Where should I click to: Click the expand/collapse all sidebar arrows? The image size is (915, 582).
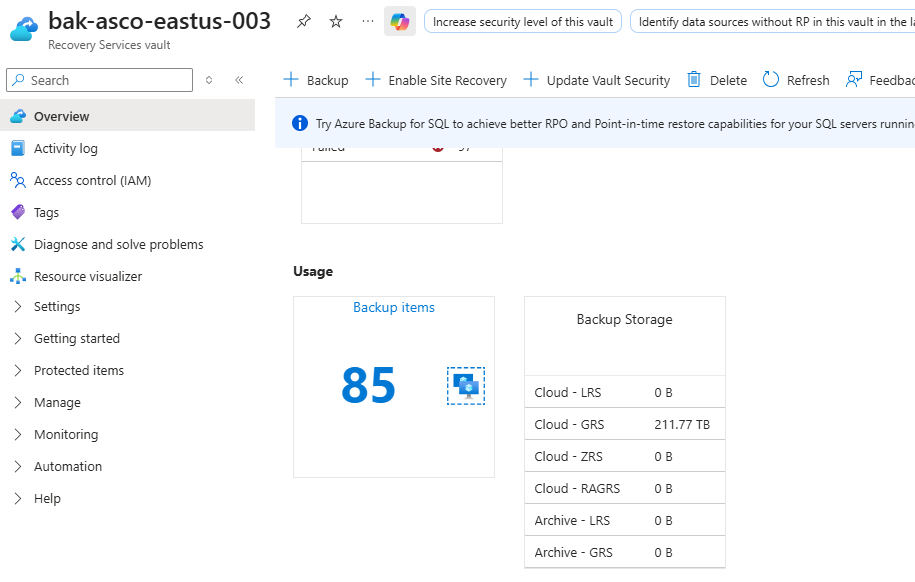click(209, 80)
